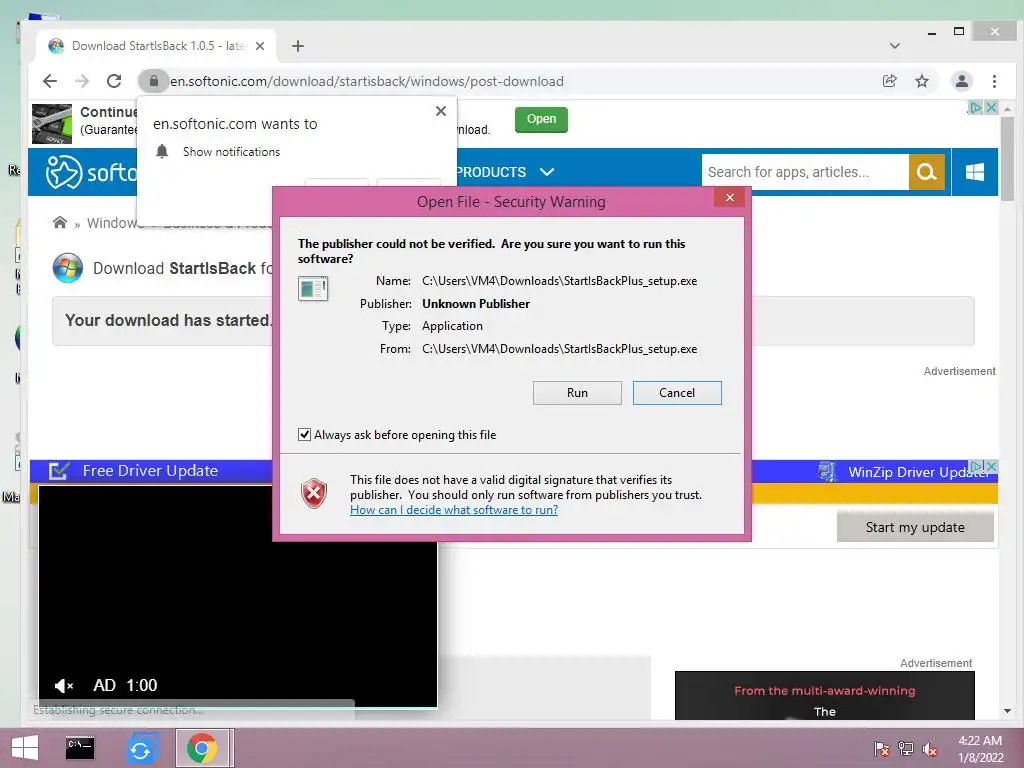Go forward in Chrome browser
Screen dimensions: 1024x768
82,81
